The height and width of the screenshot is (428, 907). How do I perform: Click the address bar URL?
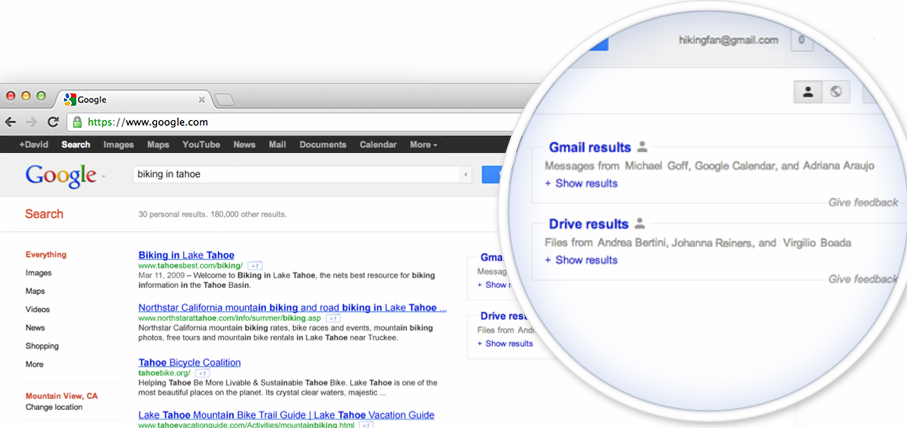[x=148, y=122]
